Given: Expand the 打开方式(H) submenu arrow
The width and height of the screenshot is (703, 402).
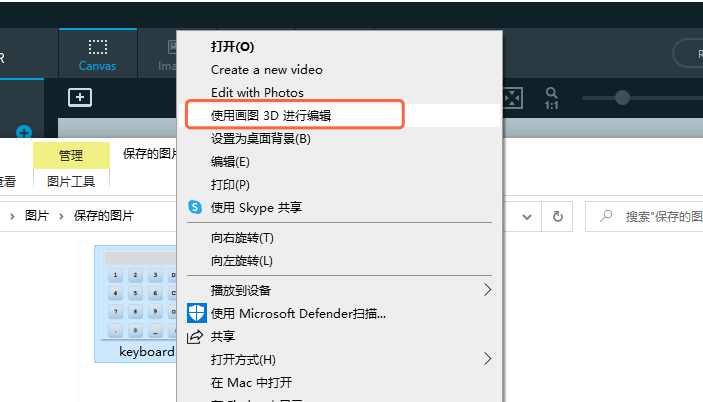Looking at the screenshot, I should click(487, 359).
